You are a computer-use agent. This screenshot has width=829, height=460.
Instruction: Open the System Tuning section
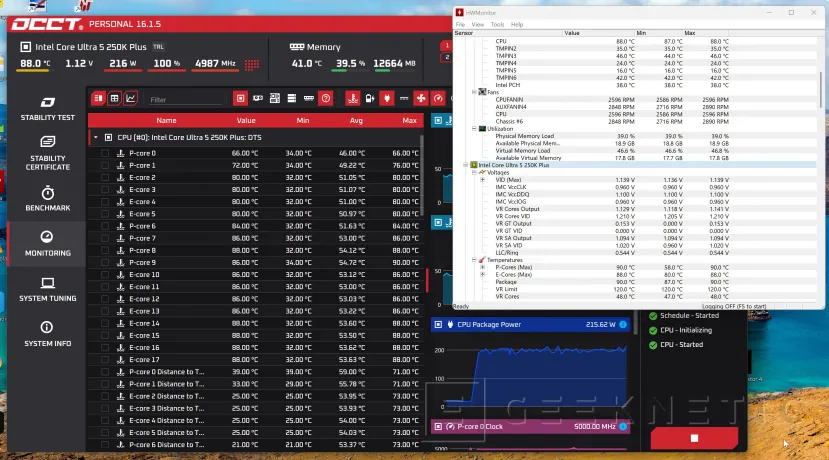point(48,289)
